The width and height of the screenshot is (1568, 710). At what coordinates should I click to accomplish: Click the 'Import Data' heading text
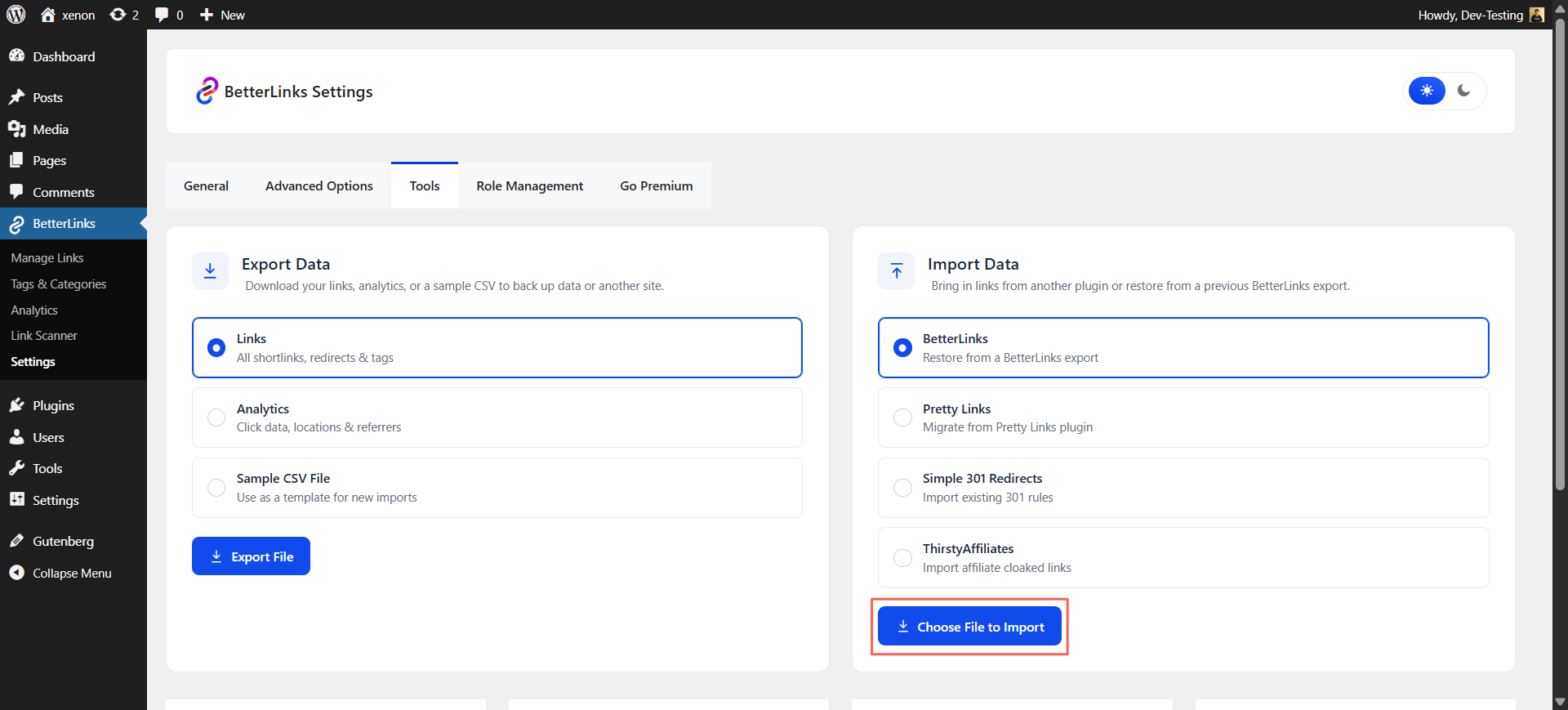pos(973,264)
